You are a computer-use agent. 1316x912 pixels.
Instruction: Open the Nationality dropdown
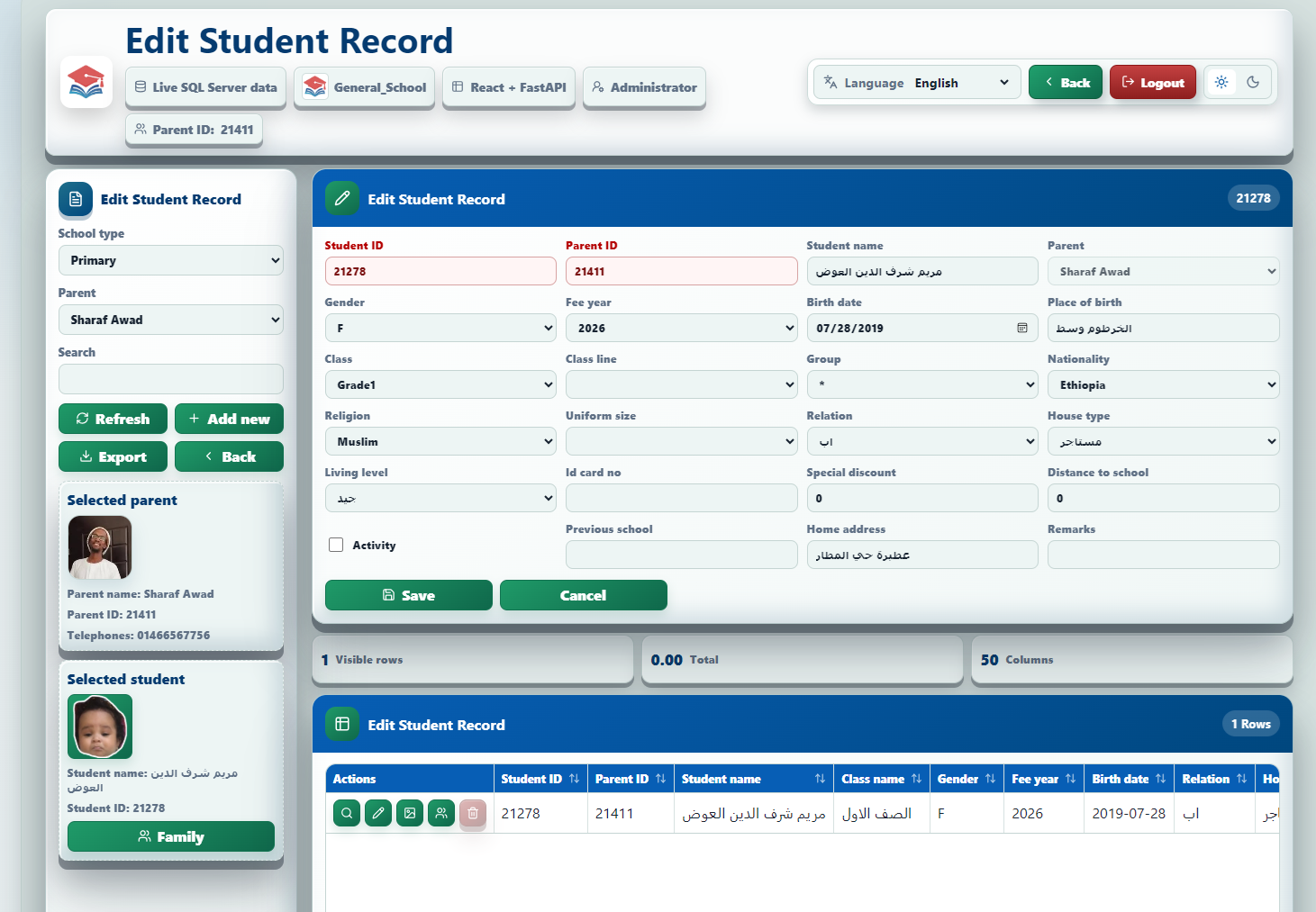(1163, 384)
